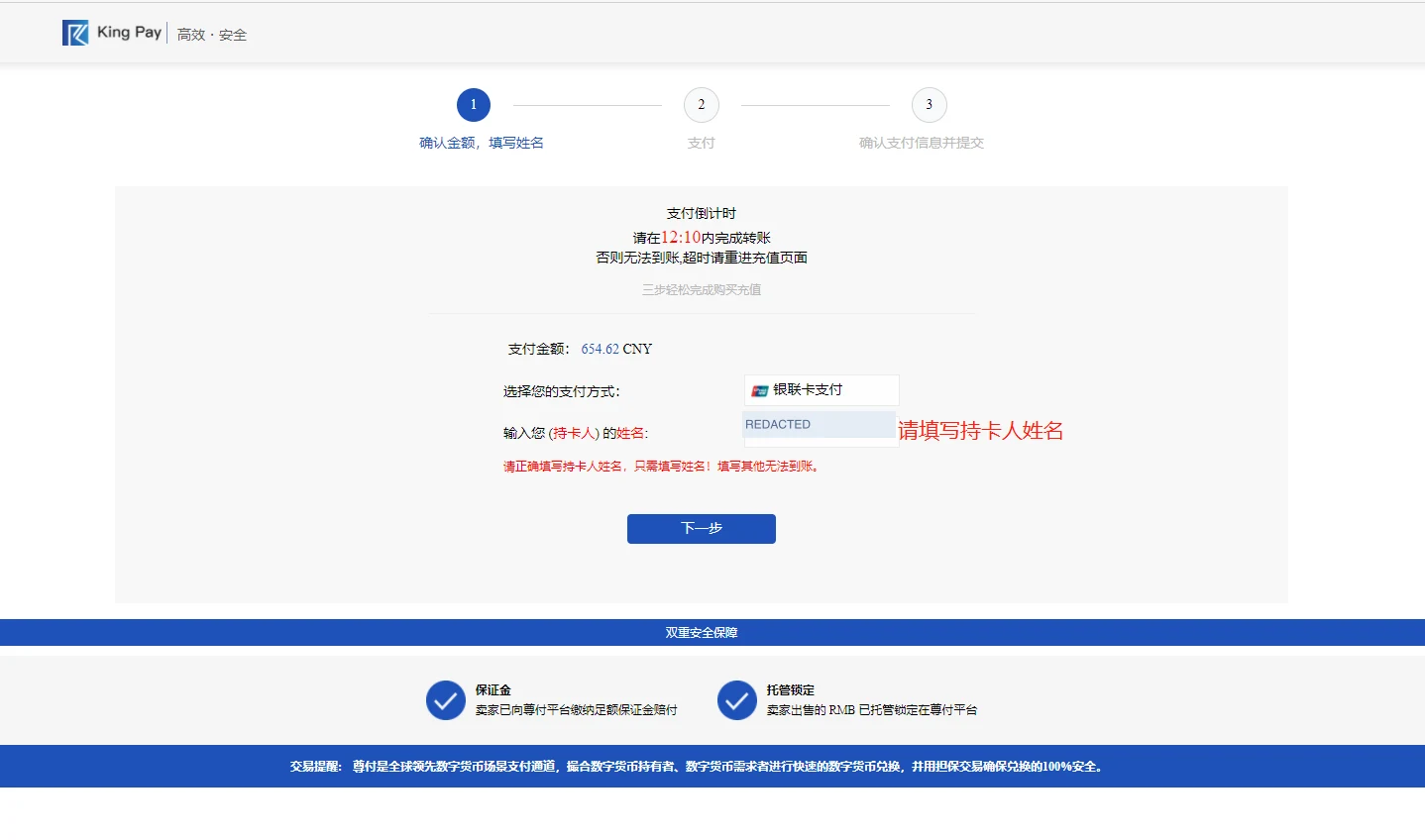This screenshot has height=840, width=1425.
Task: Click the 托管锁定 checkmark icon
Action: 737,700
